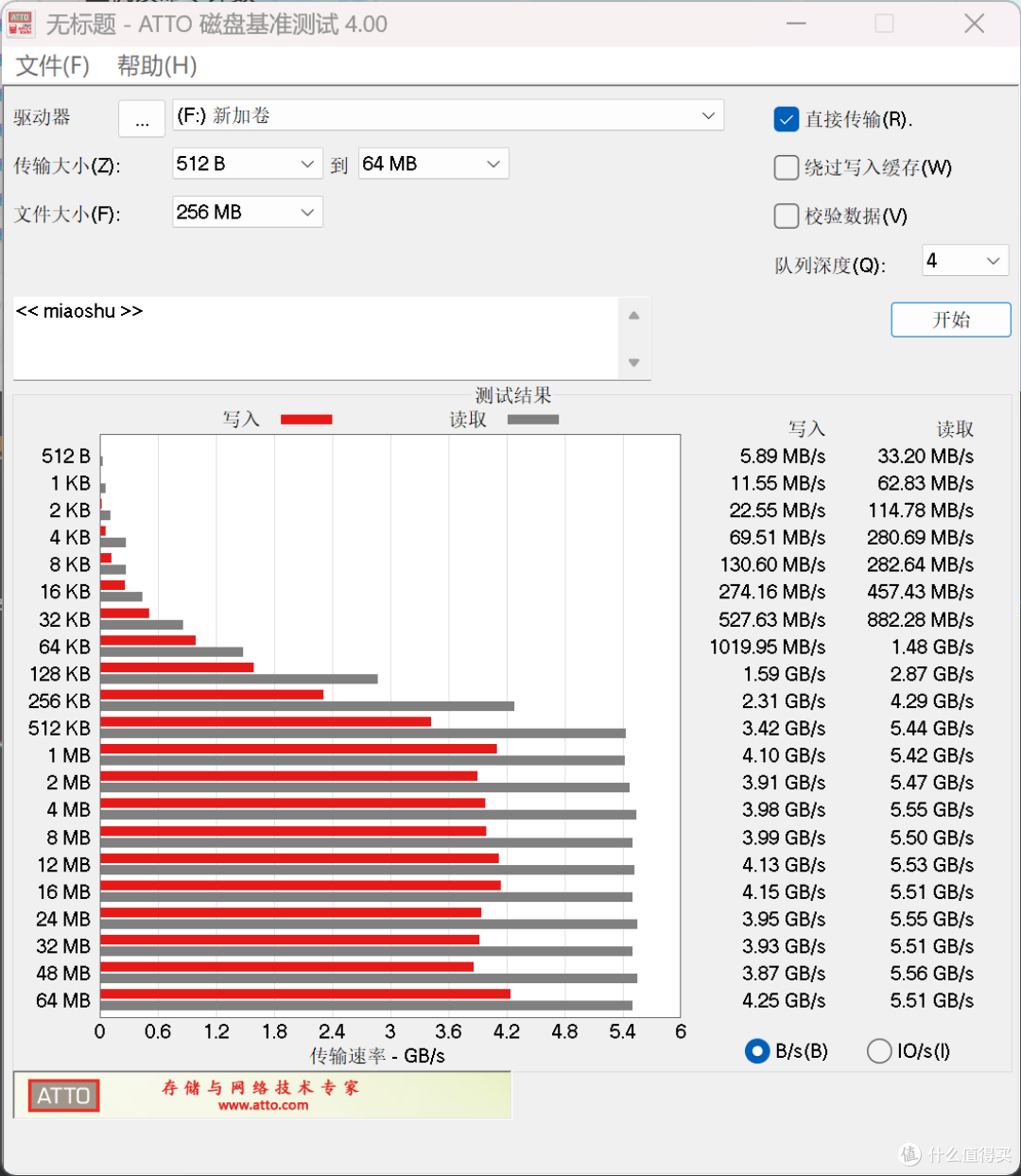Open the queue depth 4 dropdown
The image size is (1021, 1176).
tap(965, 261)
